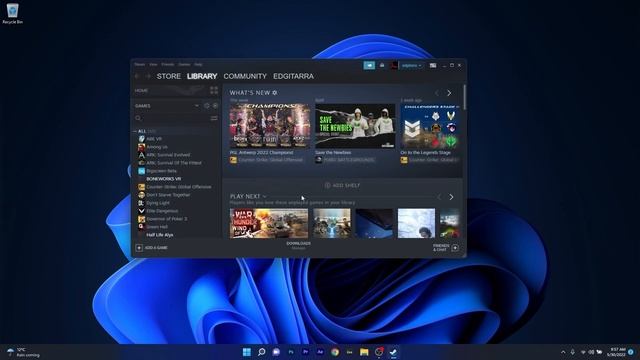
Task: Click the main content vertical scrollbar
Action: [464, 98]
